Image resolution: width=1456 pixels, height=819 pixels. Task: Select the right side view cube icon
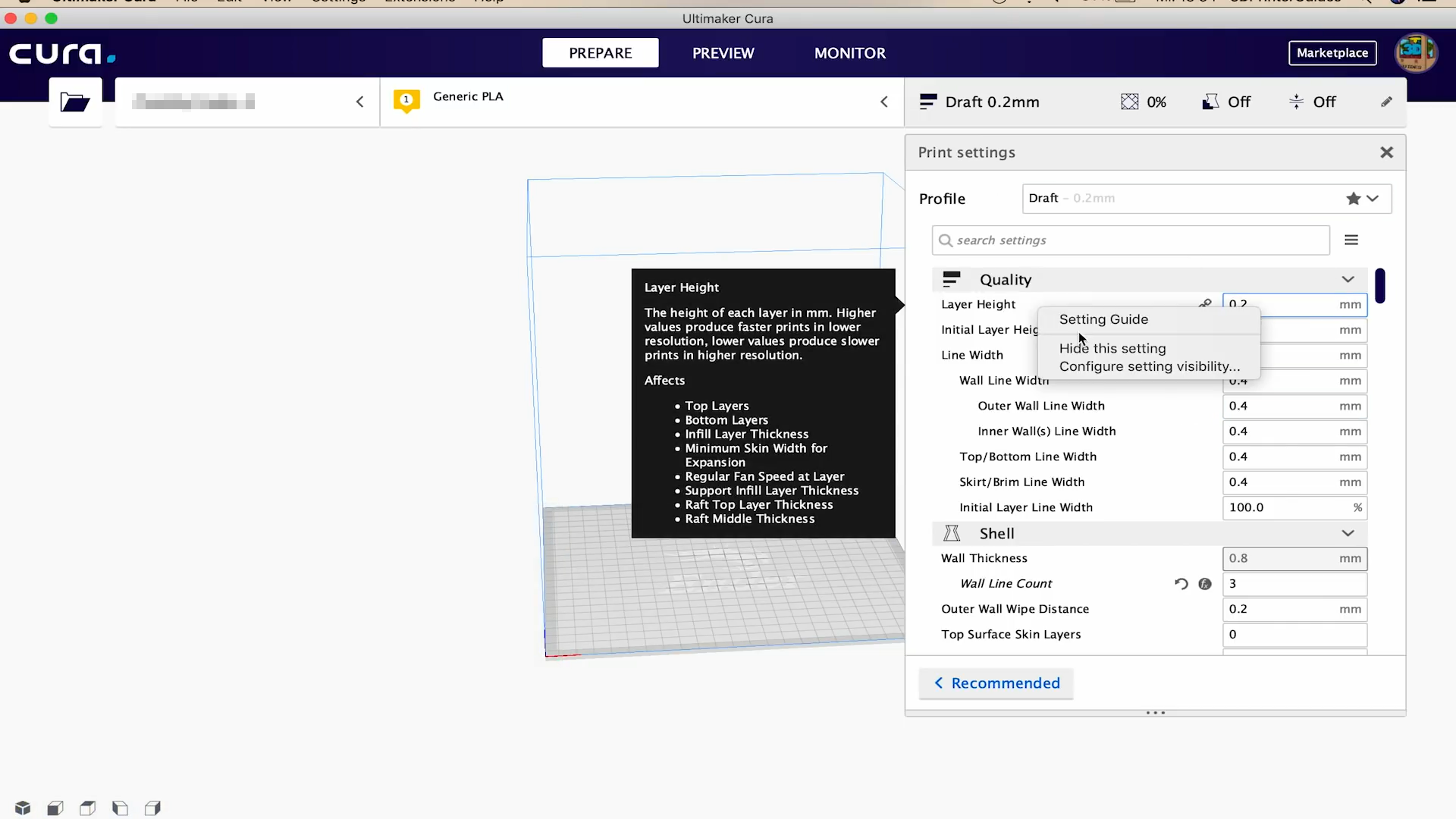pos(152,808)
